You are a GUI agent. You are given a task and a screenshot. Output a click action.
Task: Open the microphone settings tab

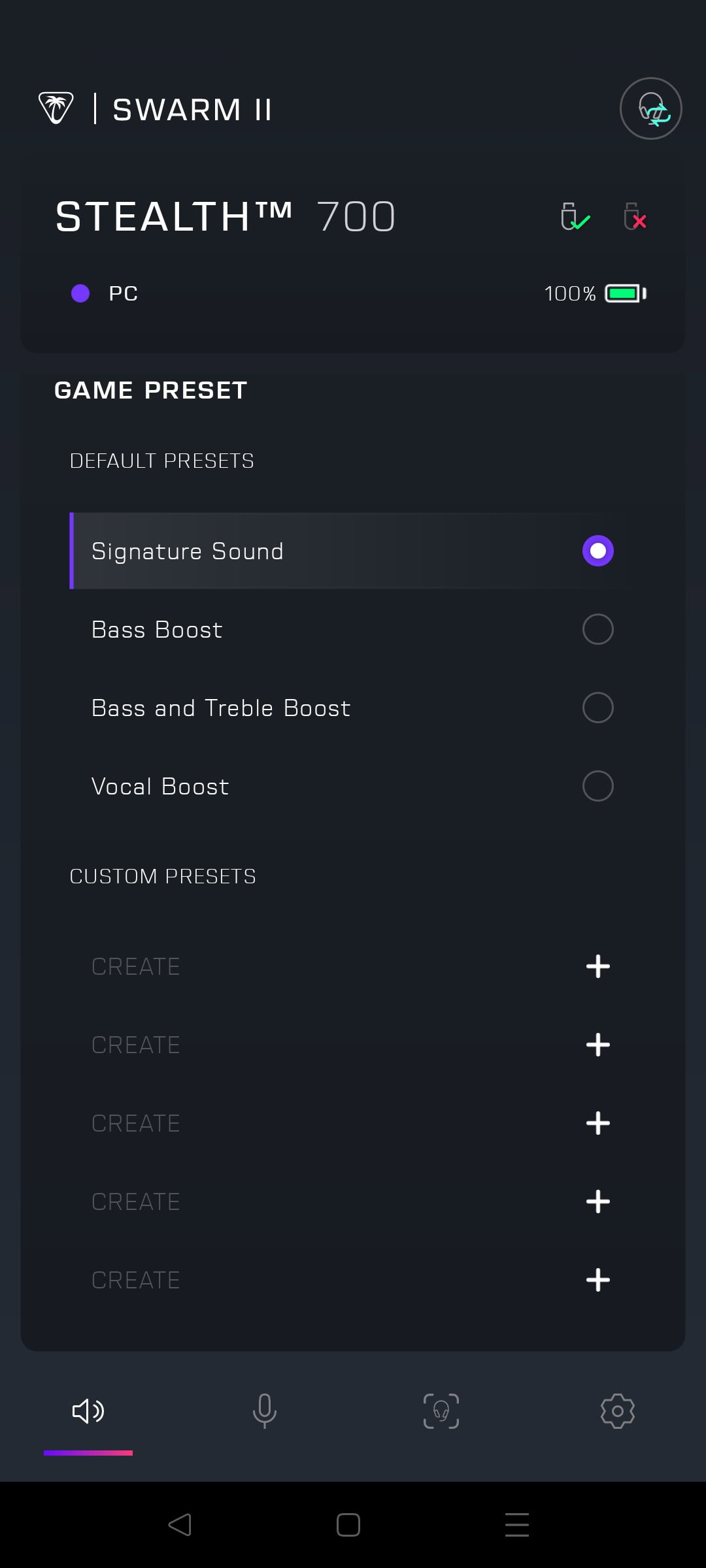click(265, 1411)
